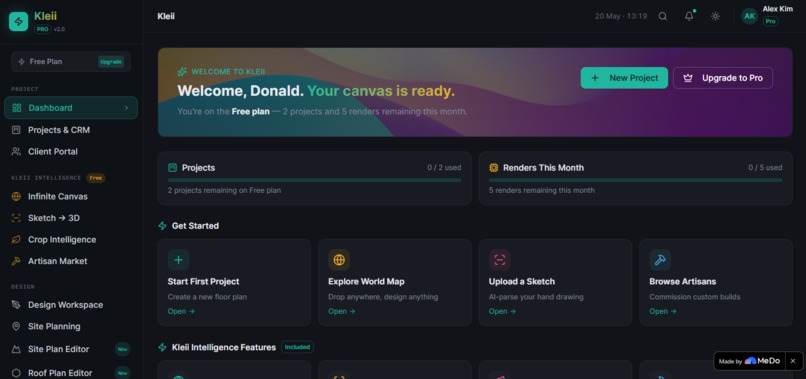
Task: Click the Kleii lightning logo icon
Action: click(x=19, y=22)
